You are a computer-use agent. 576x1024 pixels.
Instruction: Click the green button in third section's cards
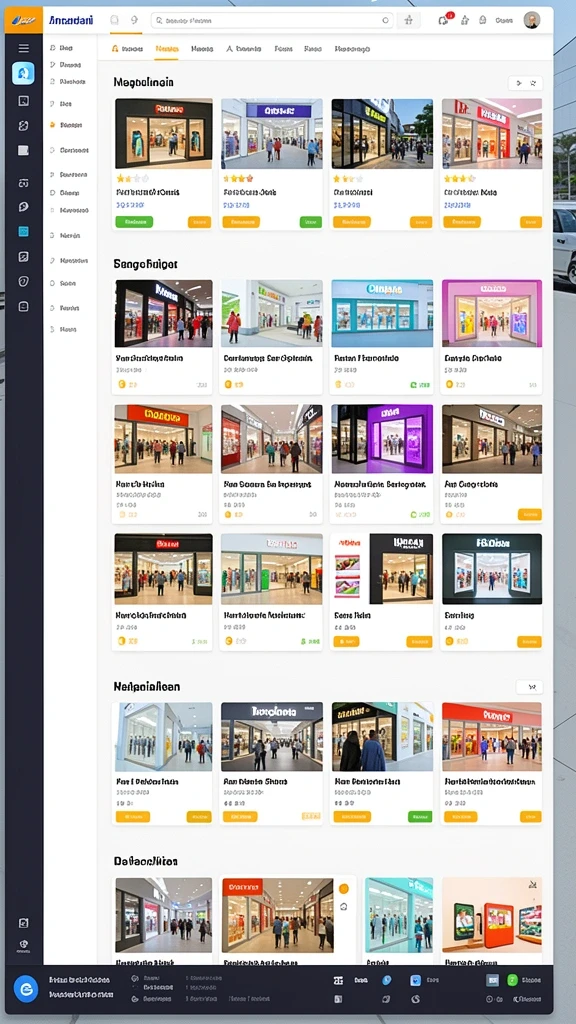coord(419,816)
